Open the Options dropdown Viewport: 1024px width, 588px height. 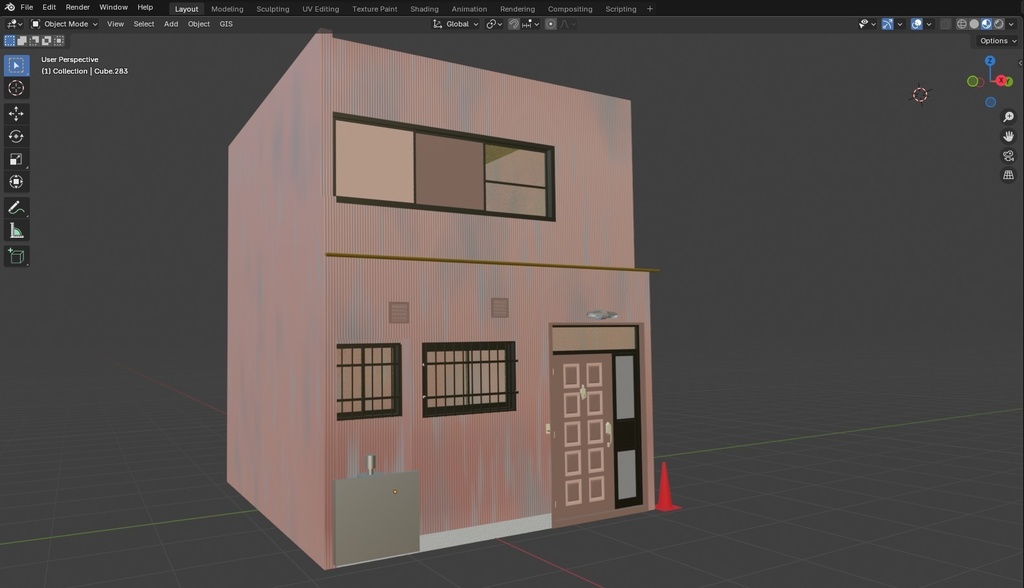[998, 41]
